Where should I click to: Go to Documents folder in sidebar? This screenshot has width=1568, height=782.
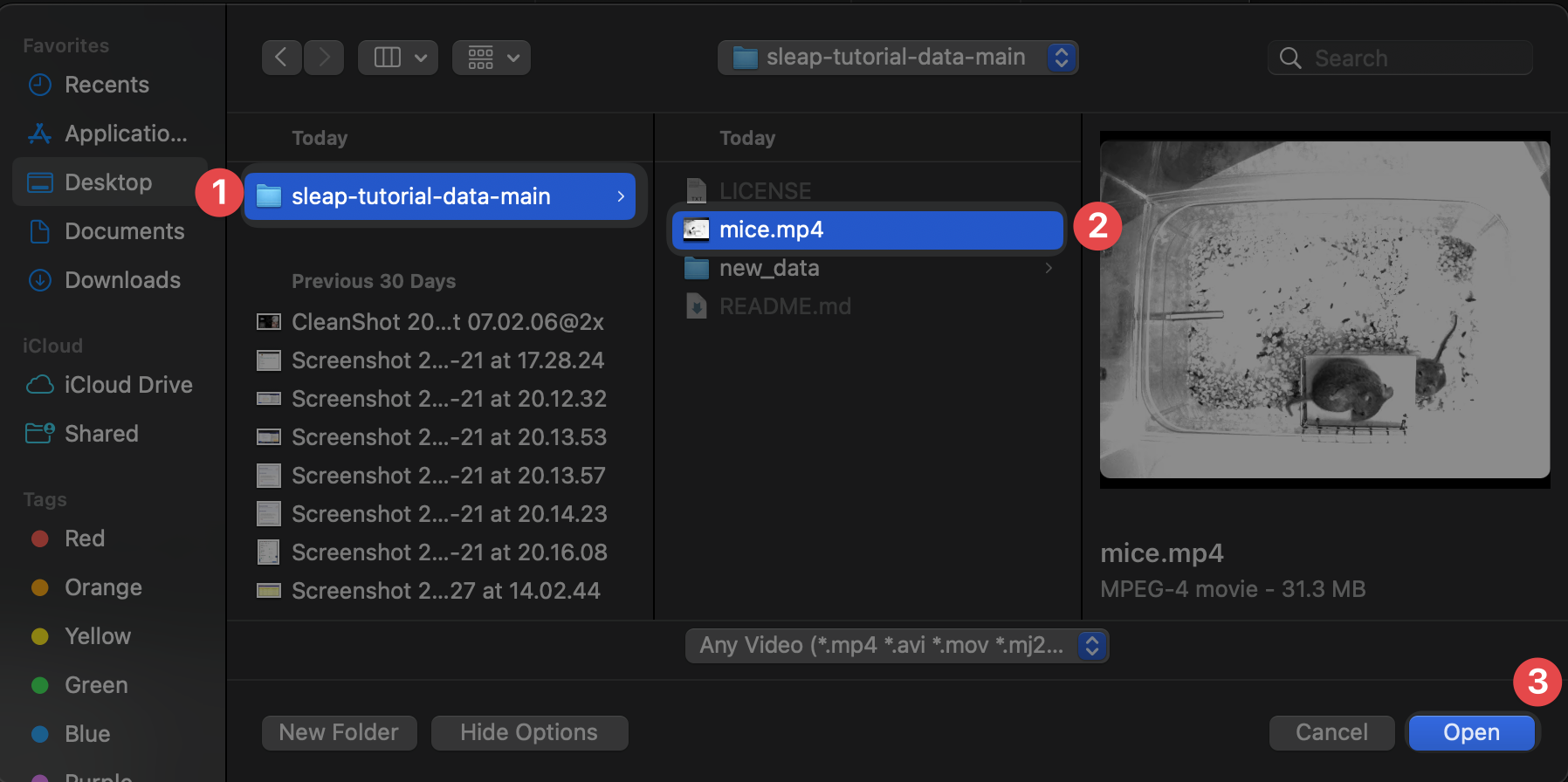[124, 231]
